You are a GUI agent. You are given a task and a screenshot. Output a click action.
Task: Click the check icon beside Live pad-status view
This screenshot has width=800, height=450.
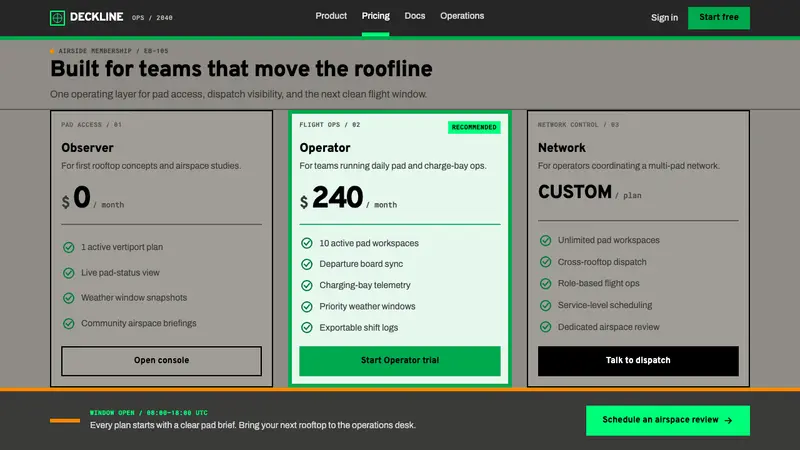tap(68, 273)
